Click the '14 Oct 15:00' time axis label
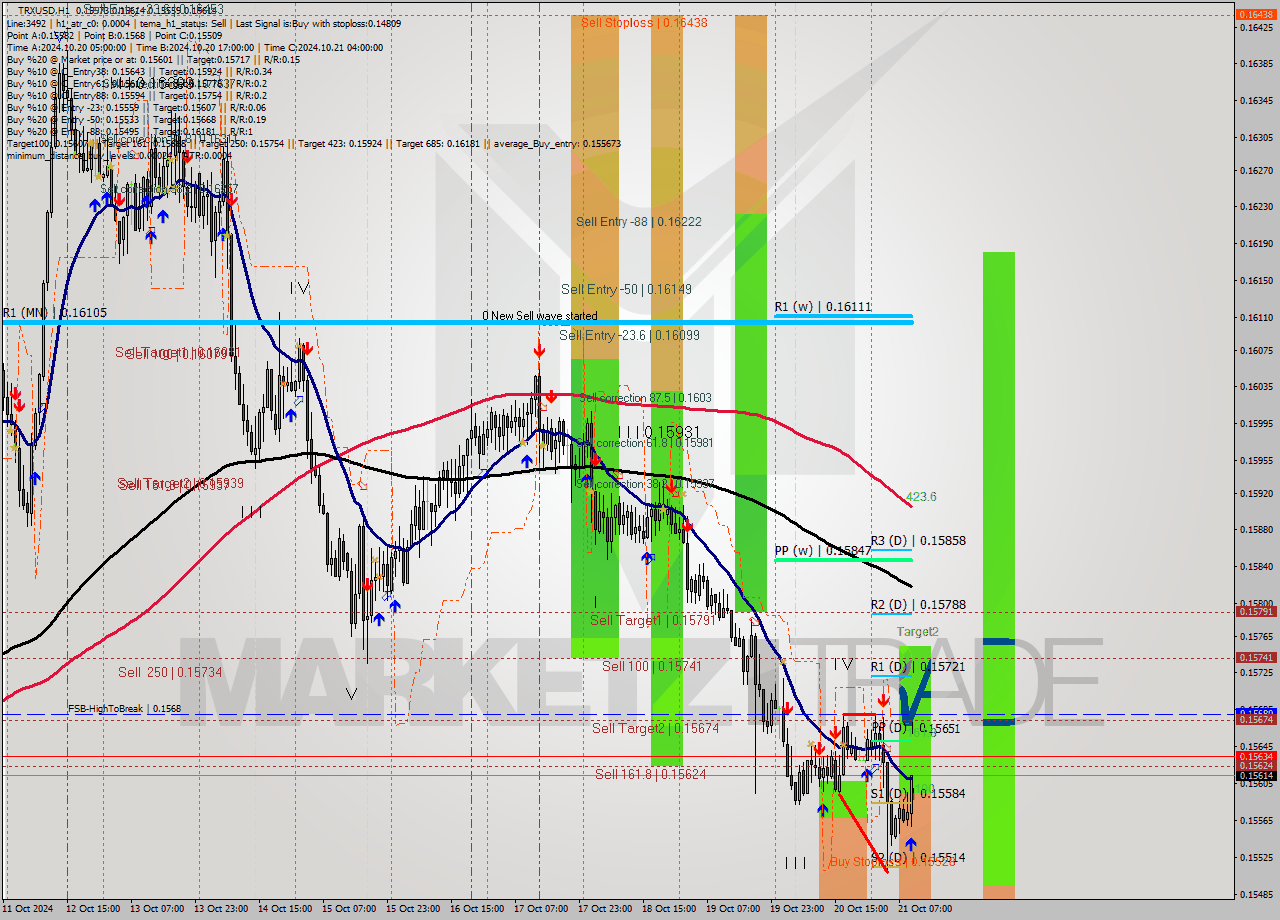This screenshot has width=1280, height=920. 285,909
